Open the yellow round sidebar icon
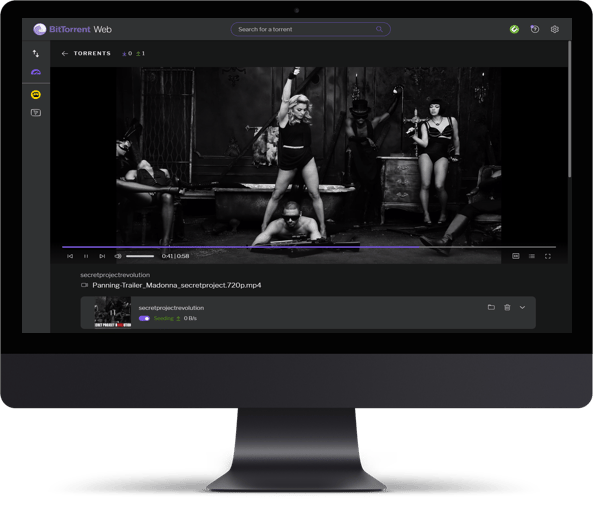This screenshot has height=506, width=593. pyautogui.click(x=36, y=94)
